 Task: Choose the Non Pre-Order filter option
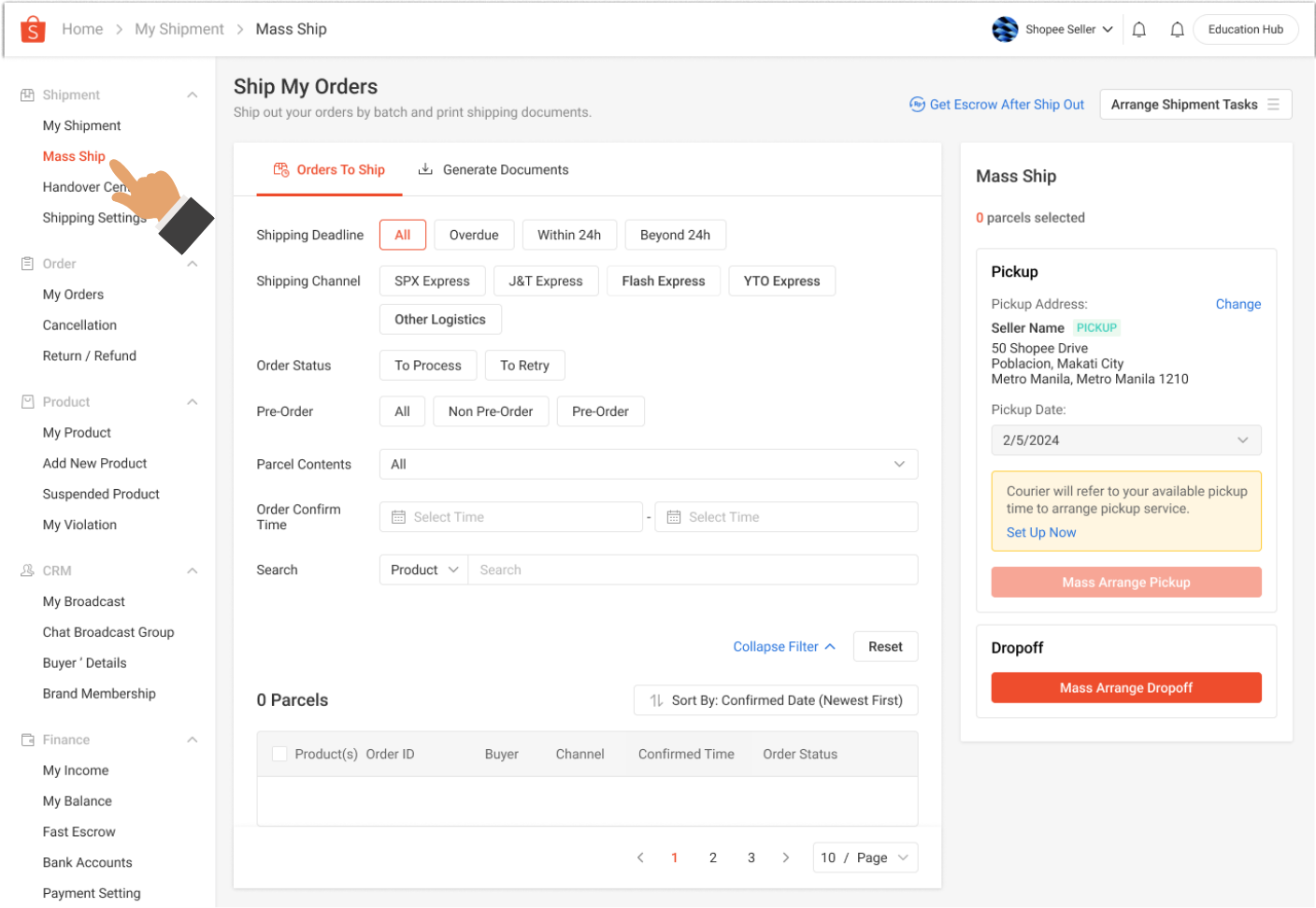490,411
